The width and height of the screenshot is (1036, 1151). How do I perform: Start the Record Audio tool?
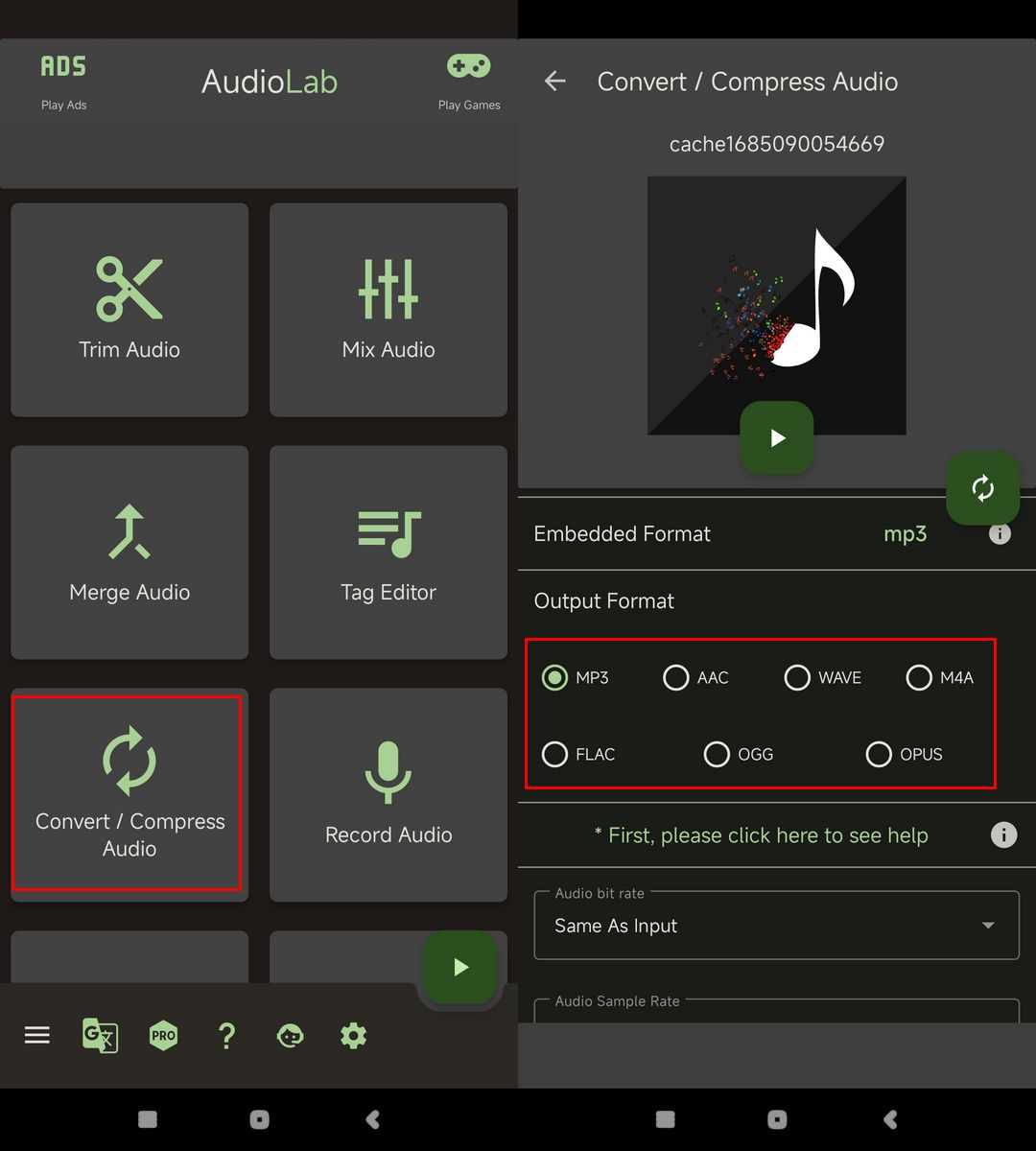pos(388,794)
